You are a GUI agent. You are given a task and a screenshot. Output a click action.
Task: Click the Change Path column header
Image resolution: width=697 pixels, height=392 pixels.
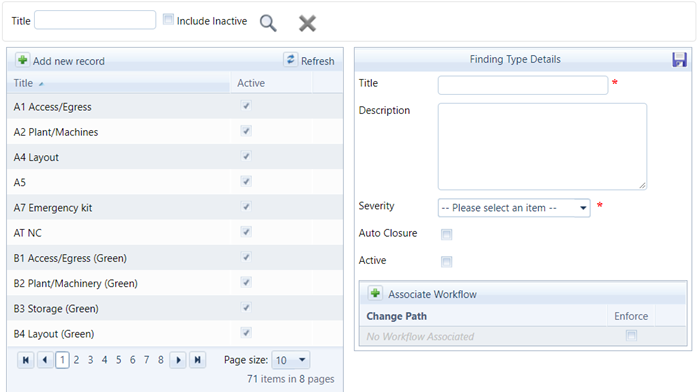397,316
